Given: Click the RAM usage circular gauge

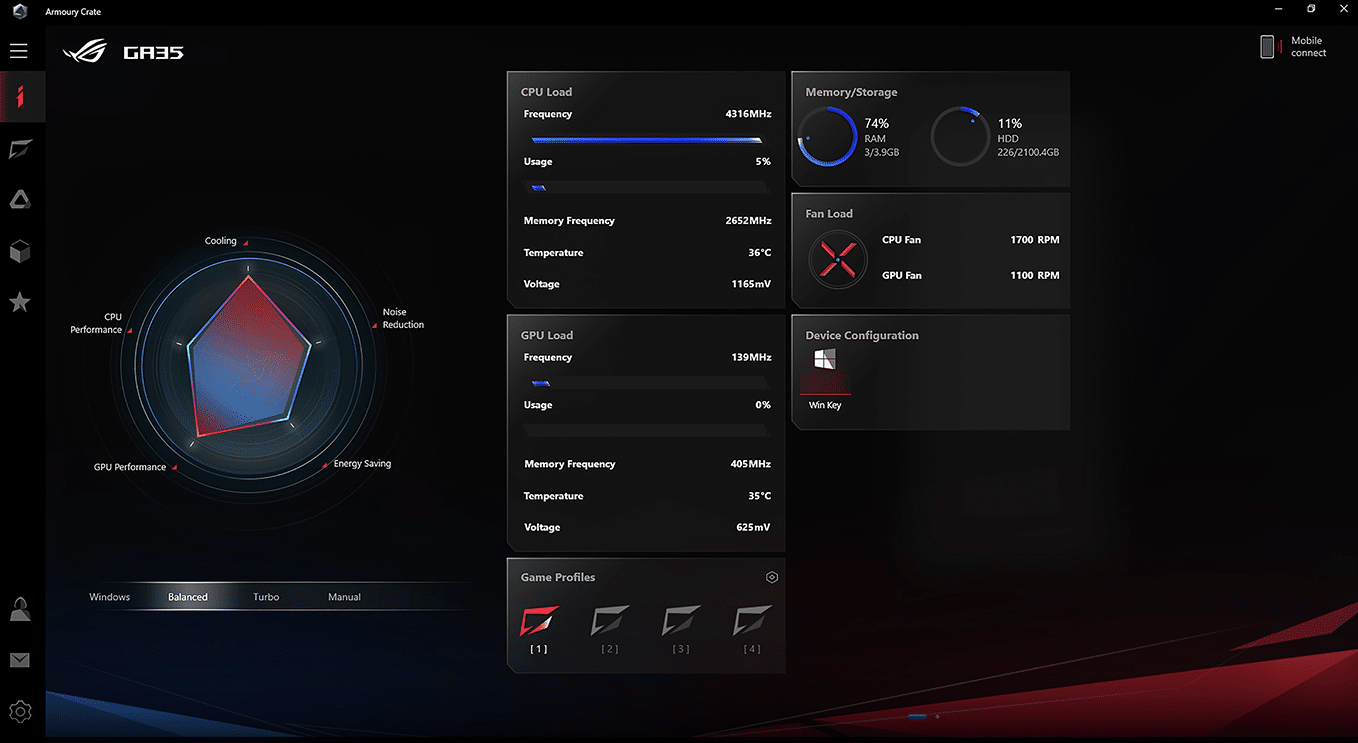Looking at the screenshot, I should tap(828, 136).
